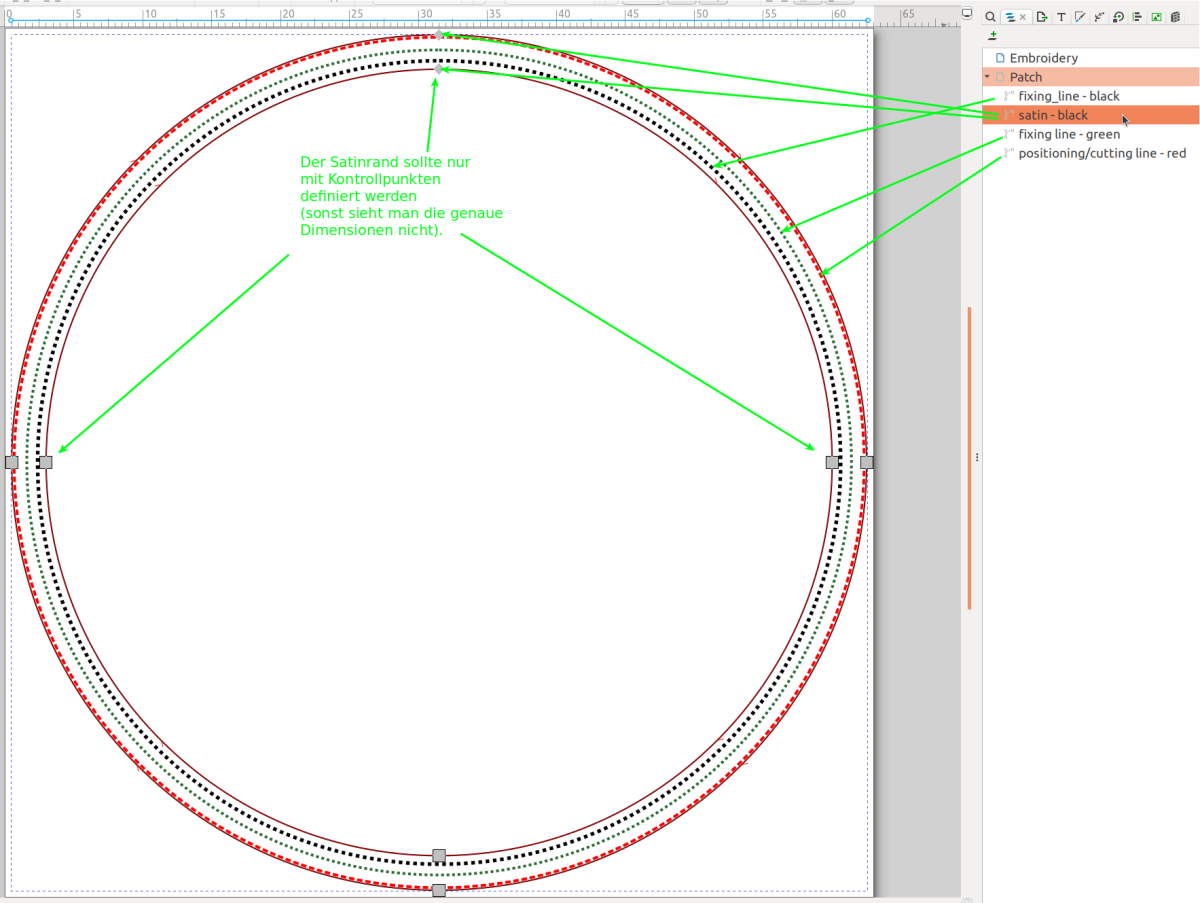The height and width of the screenshot is (903, 1200).
Task: Collapse the Patch layer group
Action: (988, 77)
